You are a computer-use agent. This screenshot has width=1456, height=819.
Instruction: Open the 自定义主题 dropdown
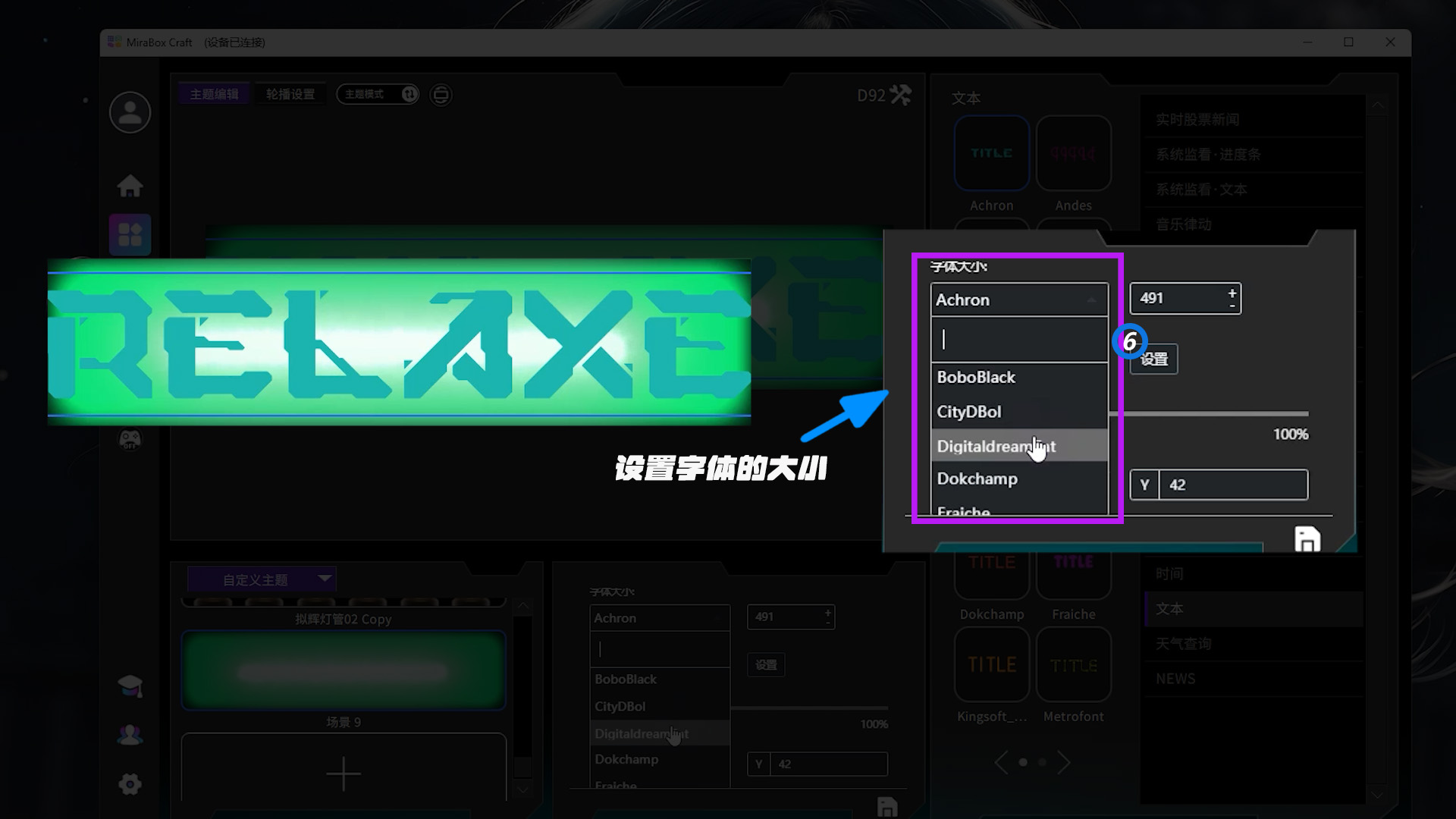262,579
